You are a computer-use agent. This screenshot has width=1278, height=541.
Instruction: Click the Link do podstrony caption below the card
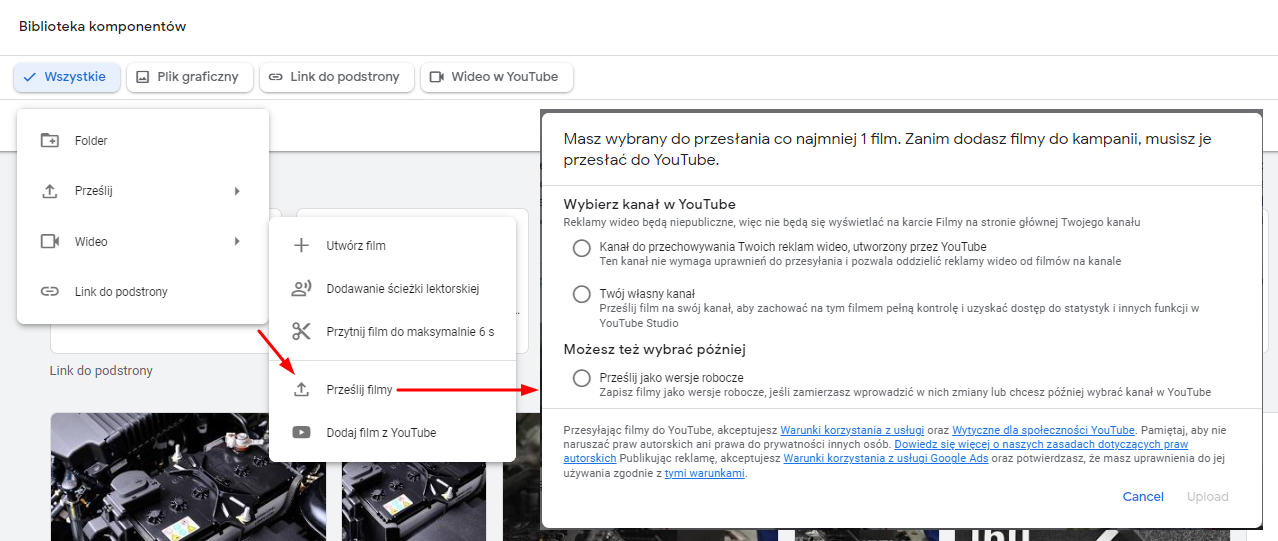pyautogui.click(x=101, y=371)
